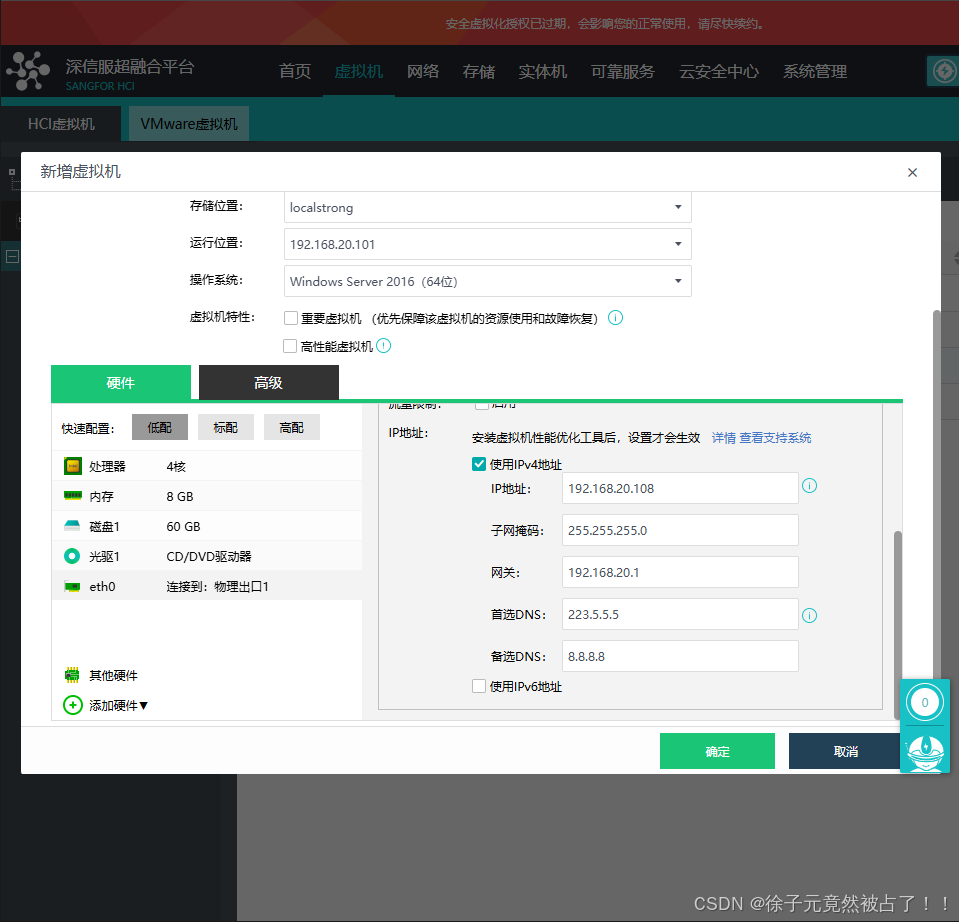This screenshot has width=959, height=922.
Task: Open info tip next to 重要虚拟机
Action: click(615, 318)
